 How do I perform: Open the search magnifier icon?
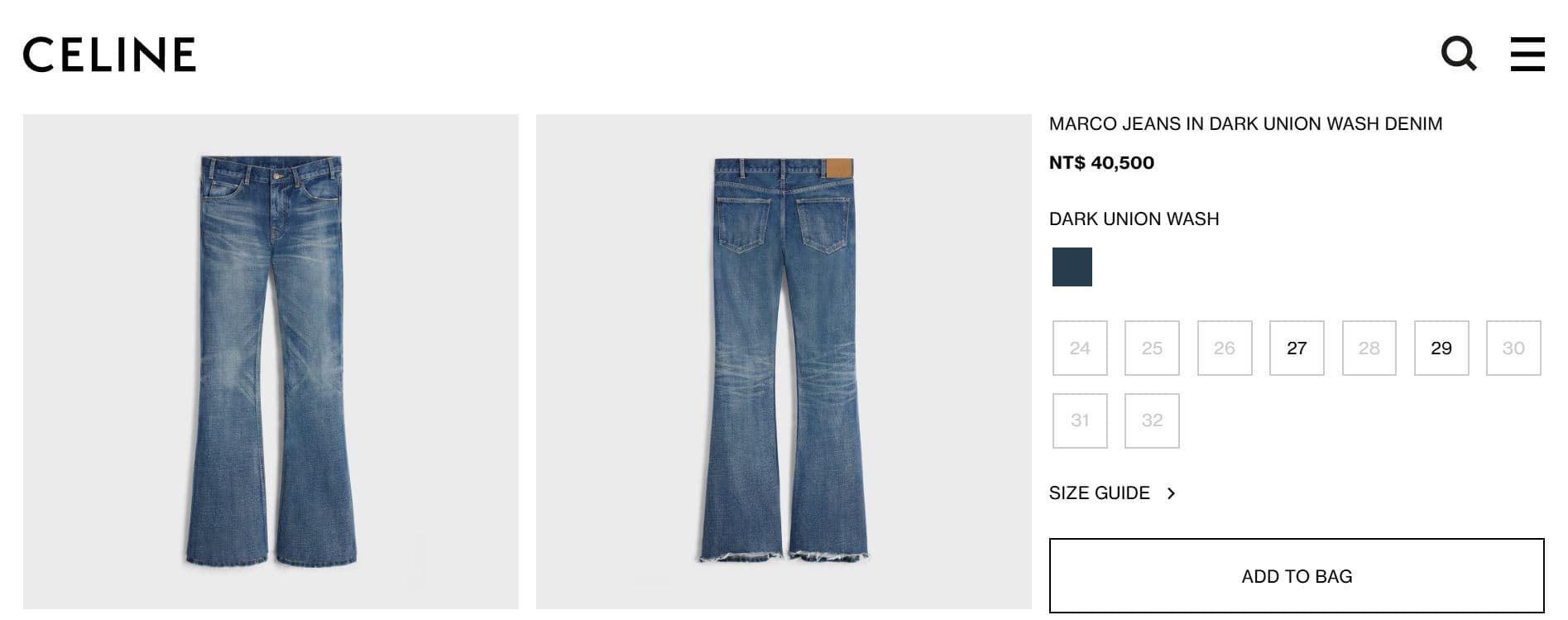click(1458, 54)
